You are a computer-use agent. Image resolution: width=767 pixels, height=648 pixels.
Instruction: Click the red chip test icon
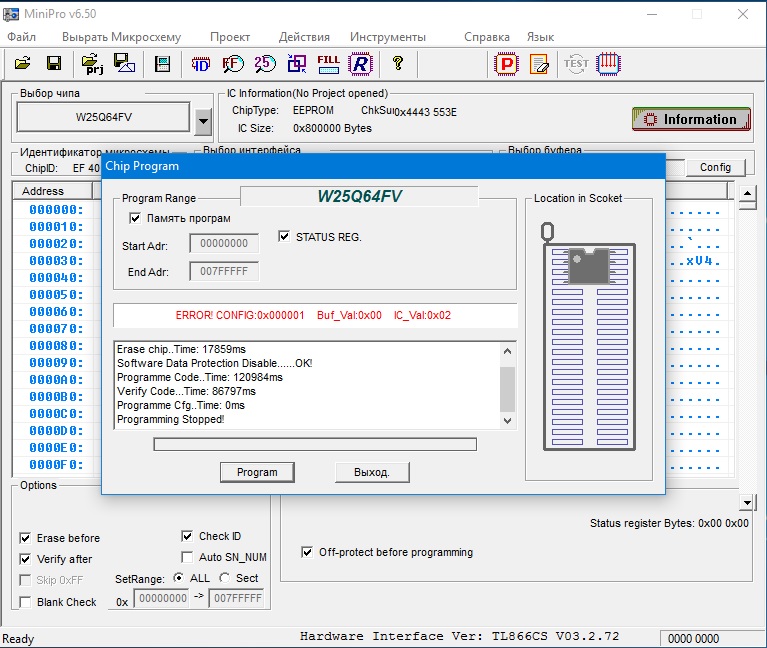tap(607, 64)
